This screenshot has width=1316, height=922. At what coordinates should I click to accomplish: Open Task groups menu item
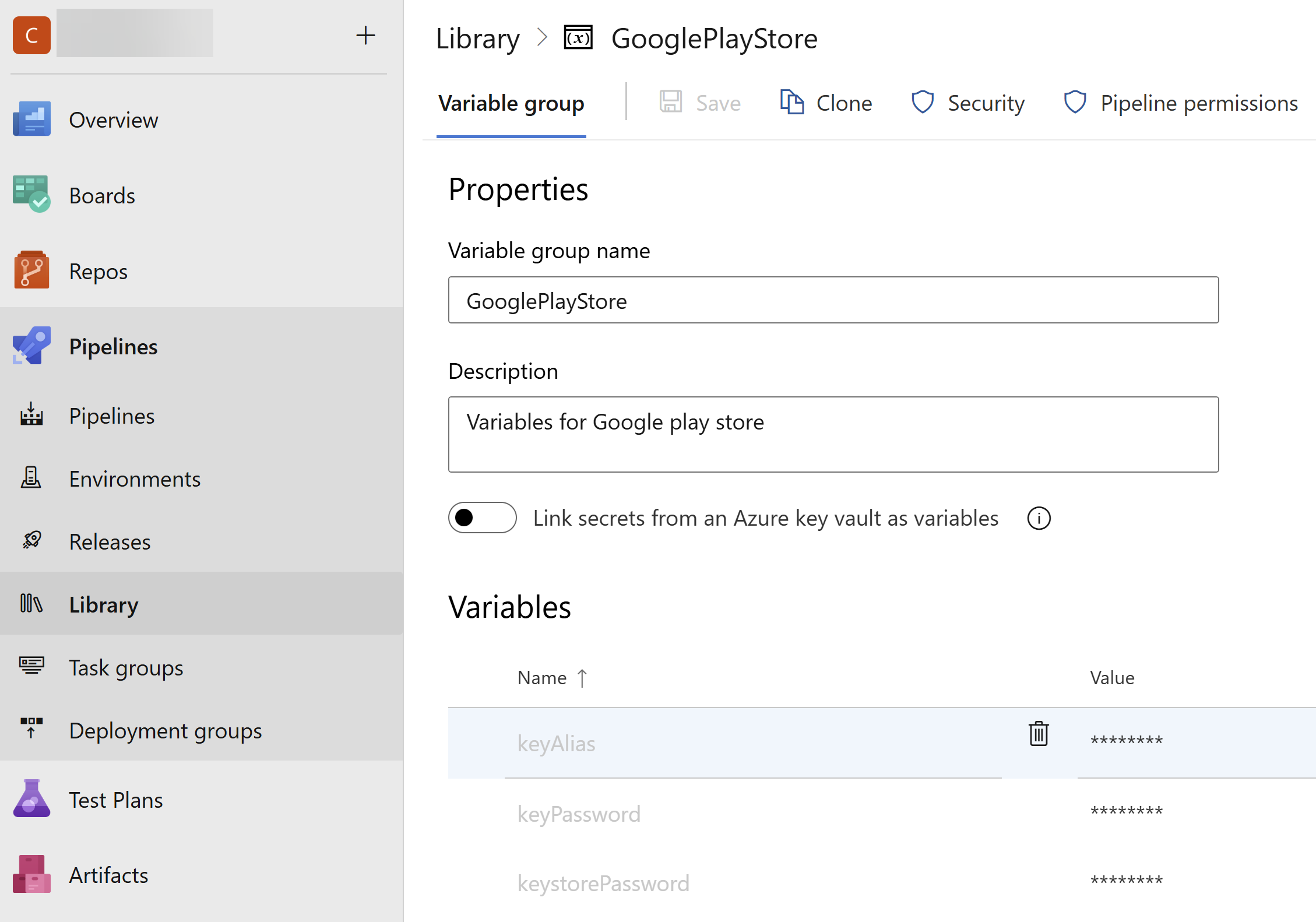pos(126,668)
